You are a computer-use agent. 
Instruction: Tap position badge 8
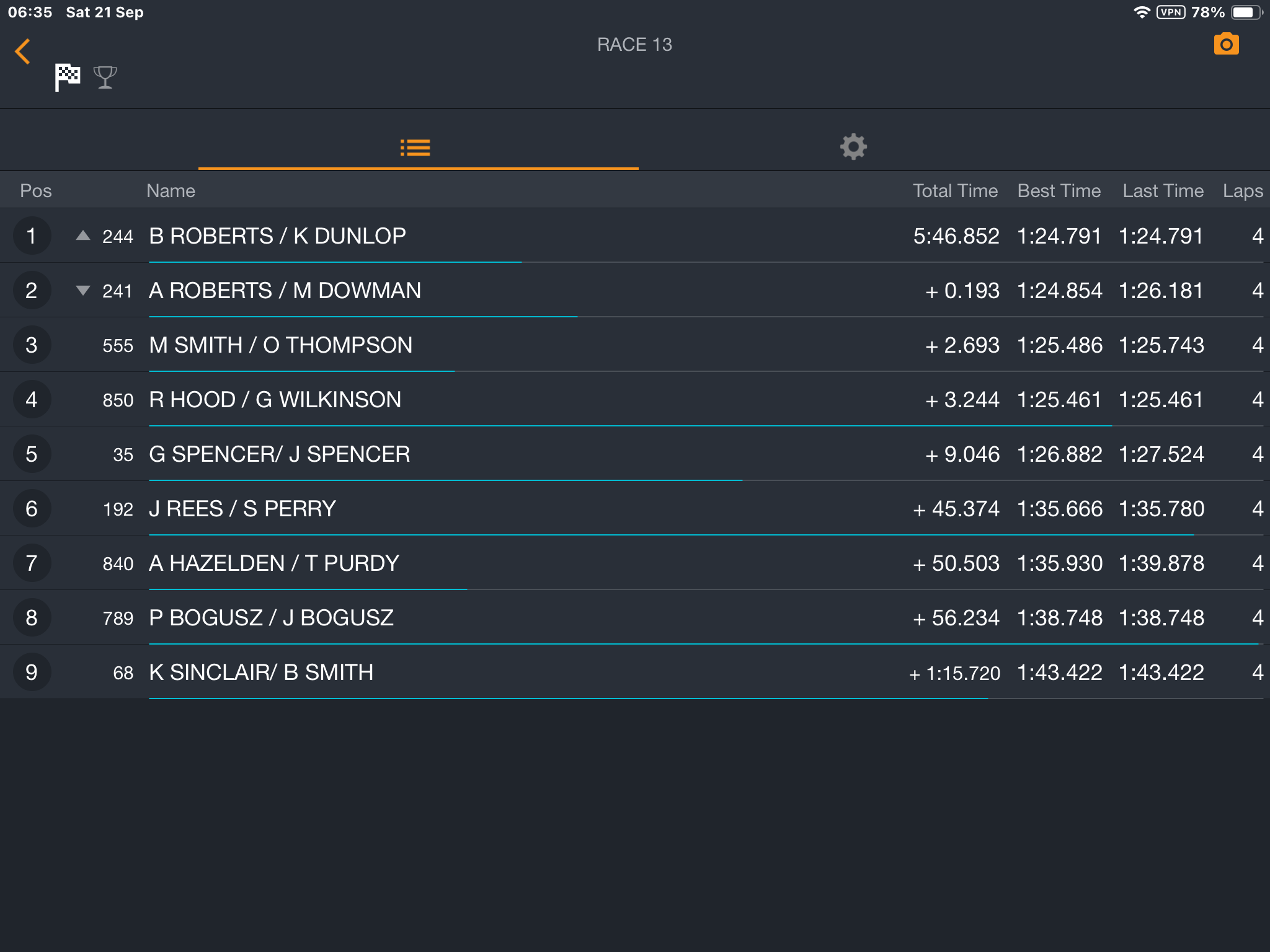pyautogui.click(x=32, y=618)
